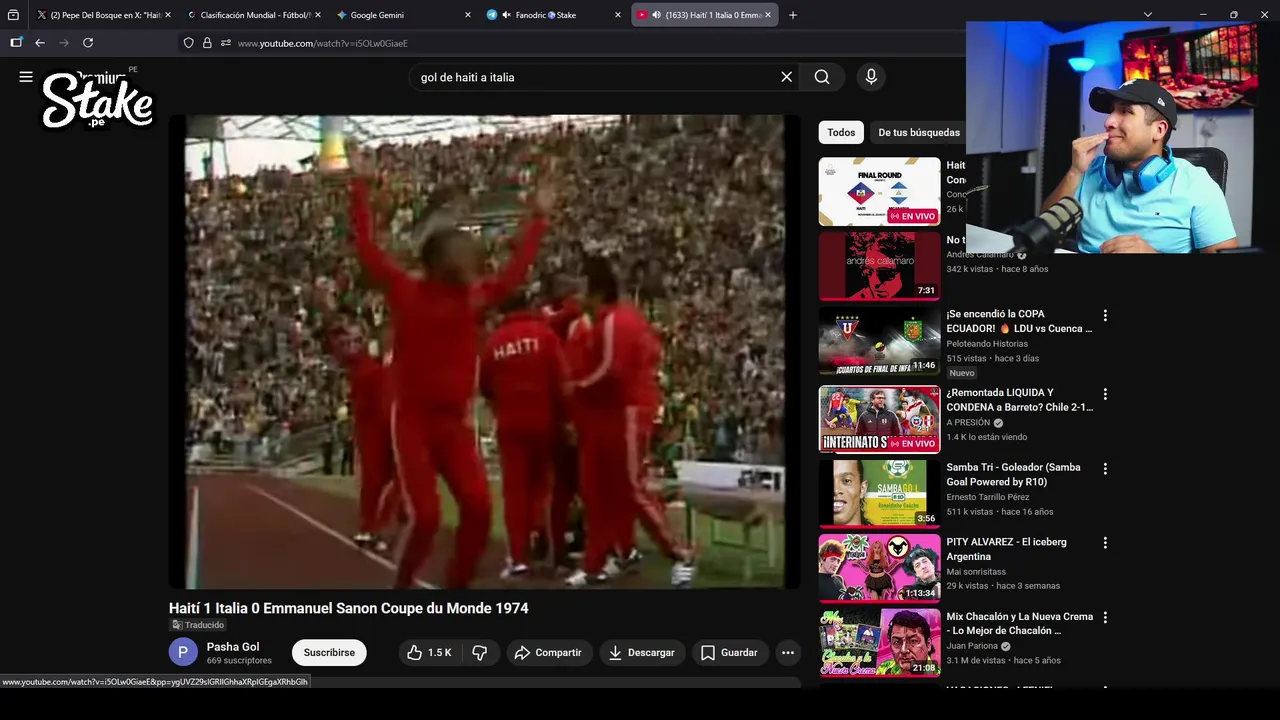Image resolution: width=1280 pixels, height=720 pixels.
Task: Click the browser address bar URL
Action: point(322,43)
